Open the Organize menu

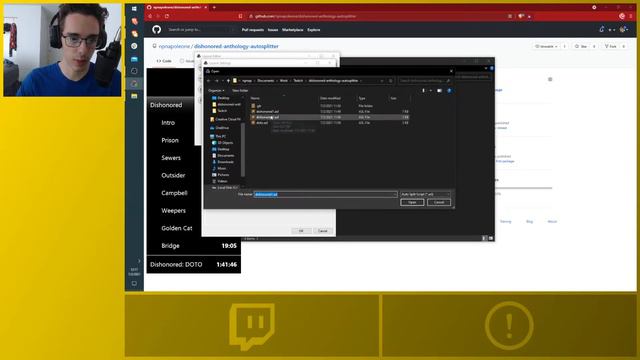[216, 91]
